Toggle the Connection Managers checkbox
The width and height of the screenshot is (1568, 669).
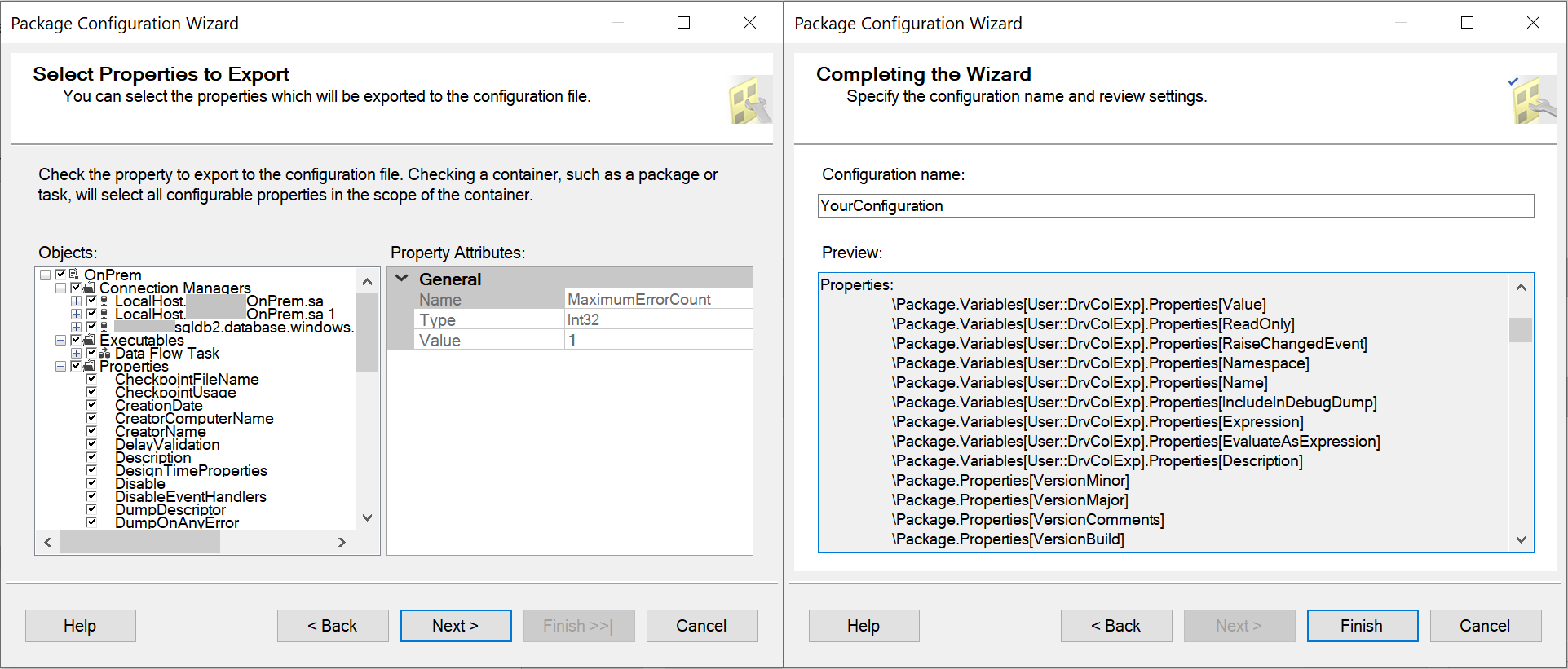coord(76,288)
